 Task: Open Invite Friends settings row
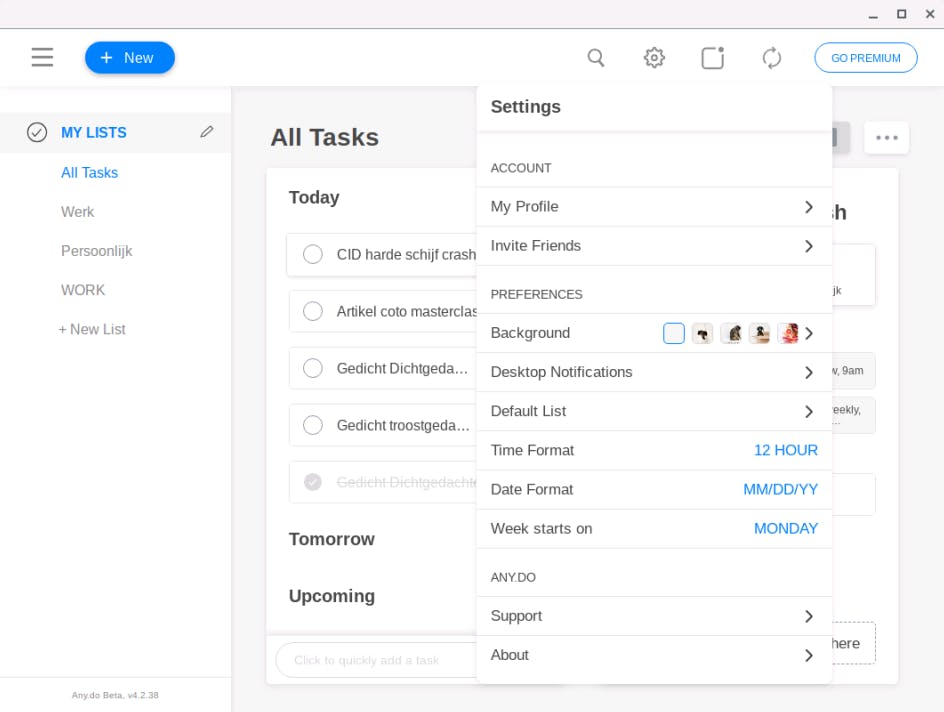point(654,246)
